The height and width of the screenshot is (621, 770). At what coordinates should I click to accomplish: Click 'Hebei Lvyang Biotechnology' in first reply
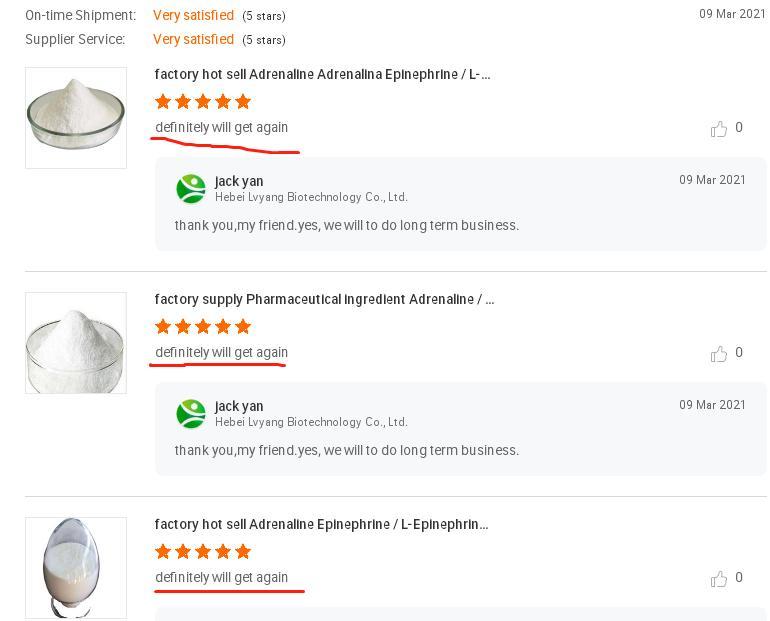pos(311,197)
